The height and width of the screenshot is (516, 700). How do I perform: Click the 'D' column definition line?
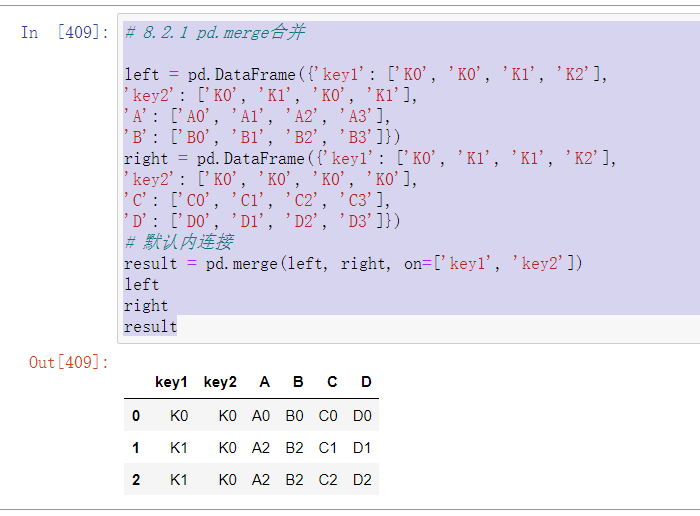point(262,221)
